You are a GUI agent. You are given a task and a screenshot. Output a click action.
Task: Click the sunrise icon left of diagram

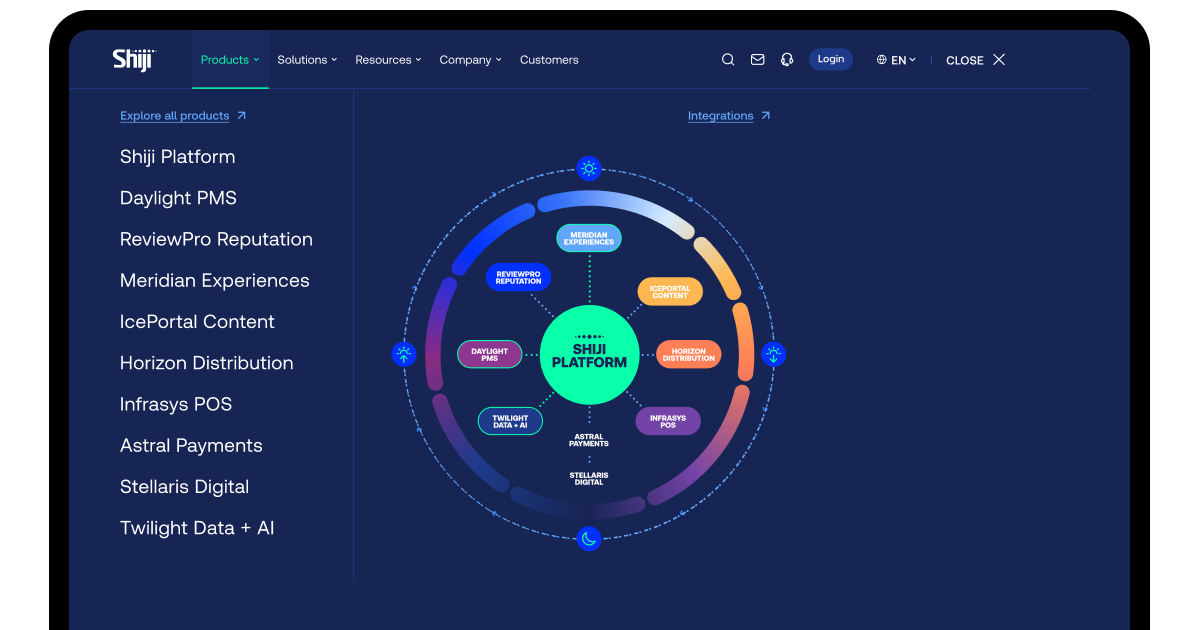403,354
